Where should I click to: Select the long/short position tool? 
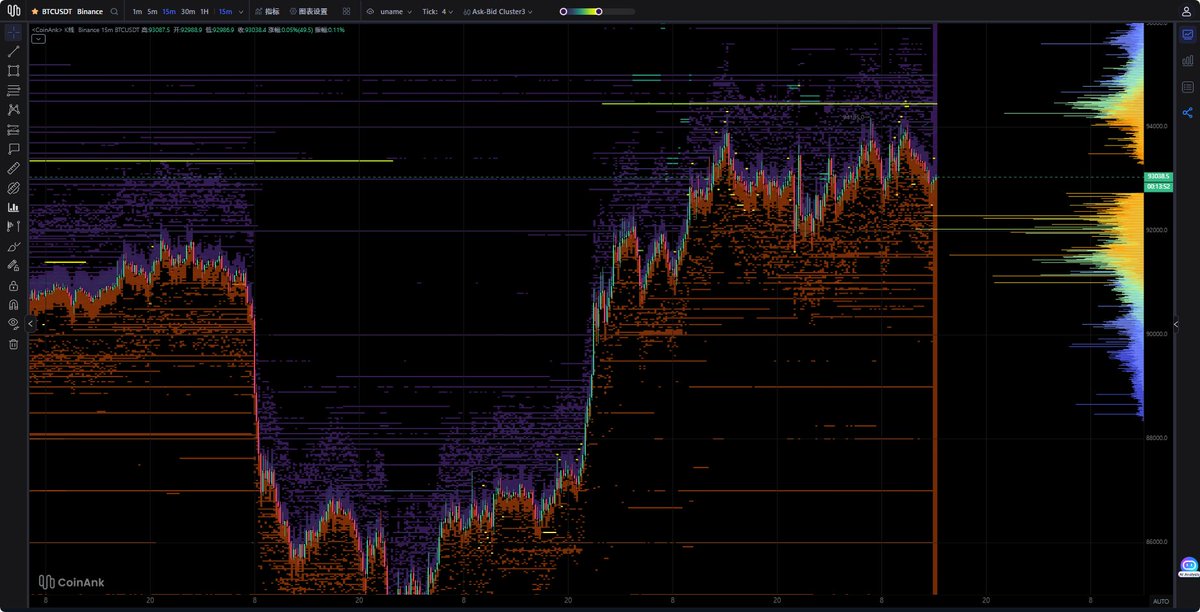(14, 129)
